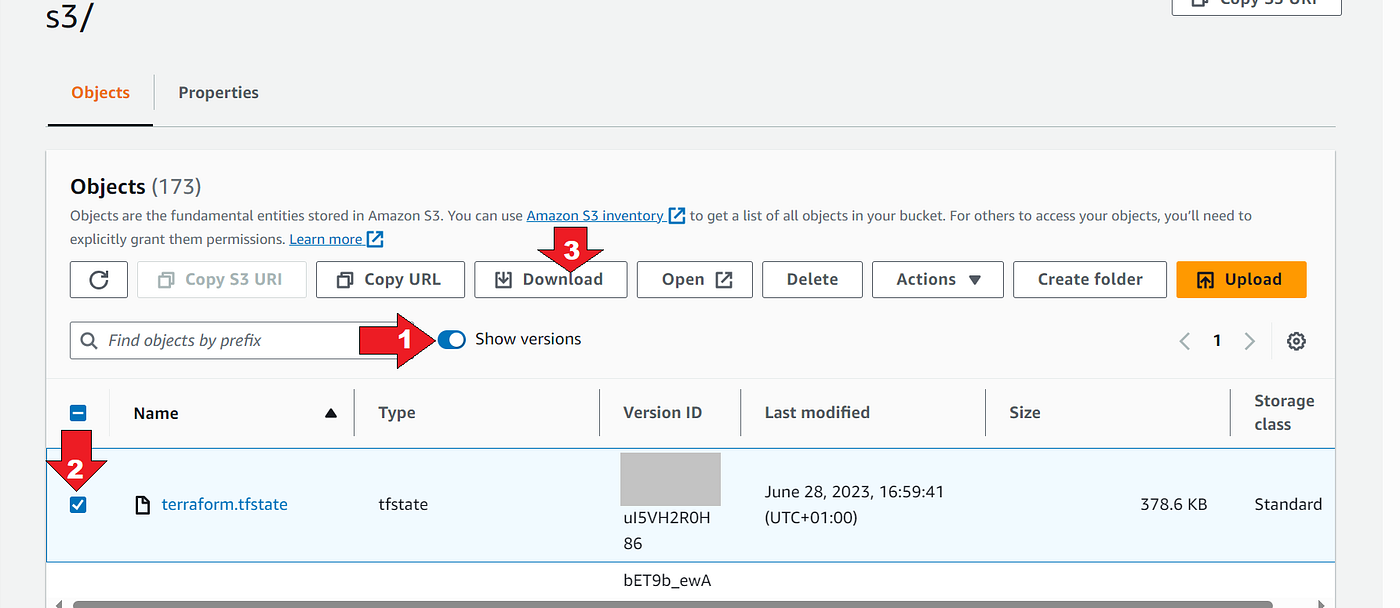Click the horizontal table scrollbar
This screenshot has height=608, width=1400.
(x=672, y=604)
